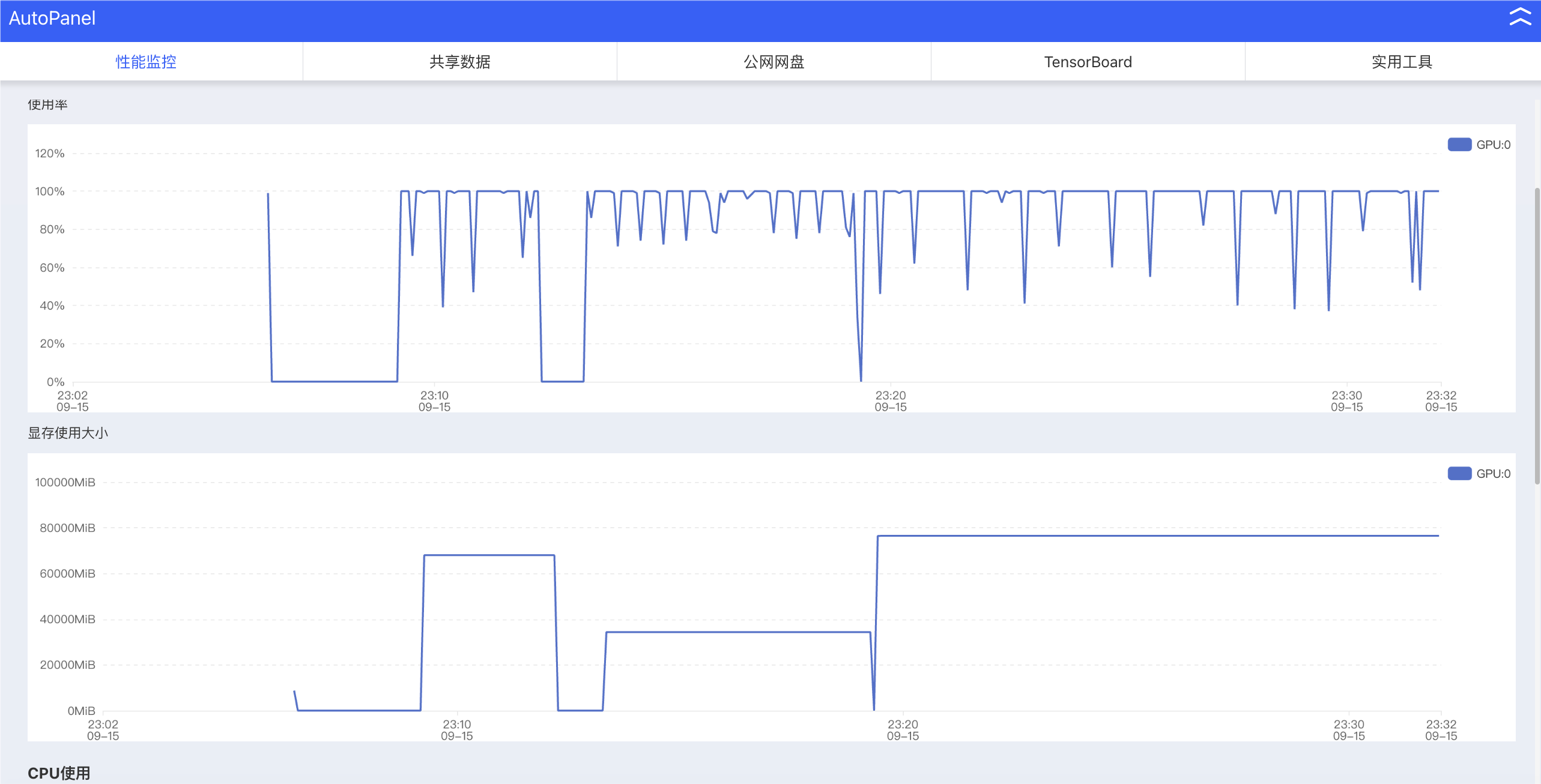Click the 显存使用大小 section heading
Viewport: 1541px width, 784px height.
coord(68,433)
